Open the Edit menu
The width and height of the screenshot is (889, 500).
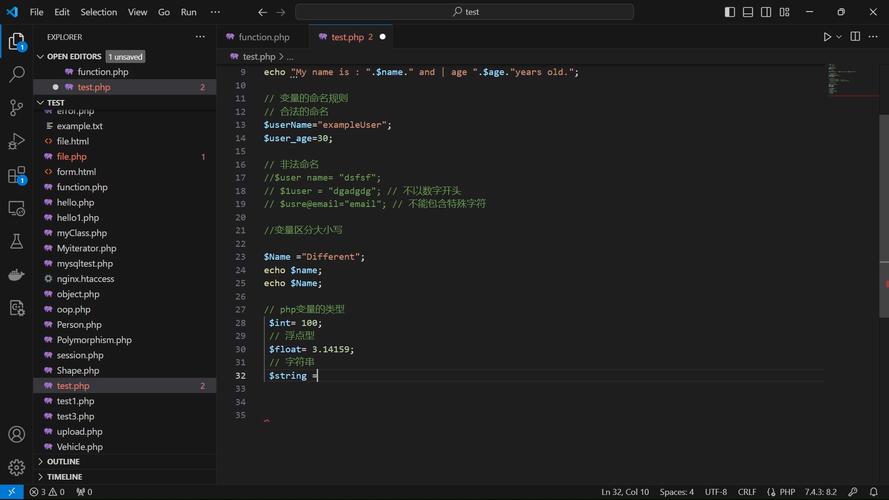coord(62,12)
